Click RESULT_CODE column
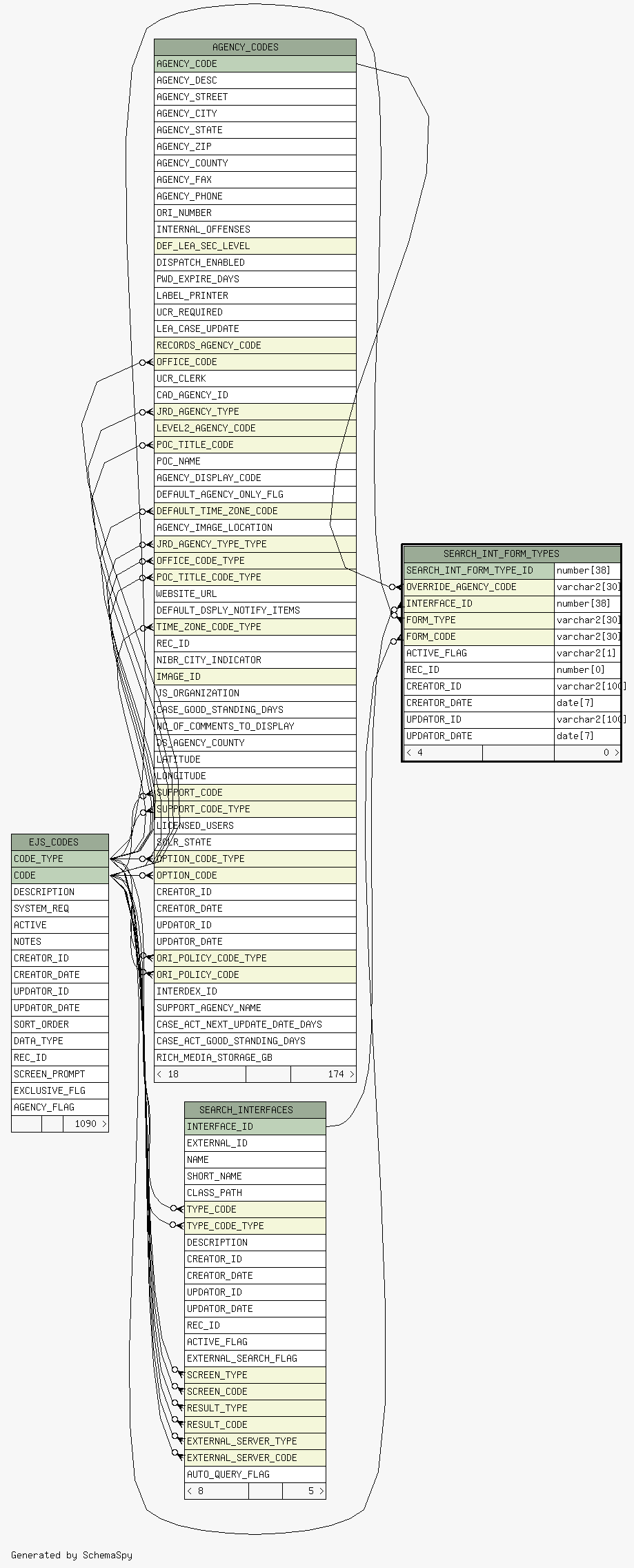 pyautogui.click(x=255, y=1424)
